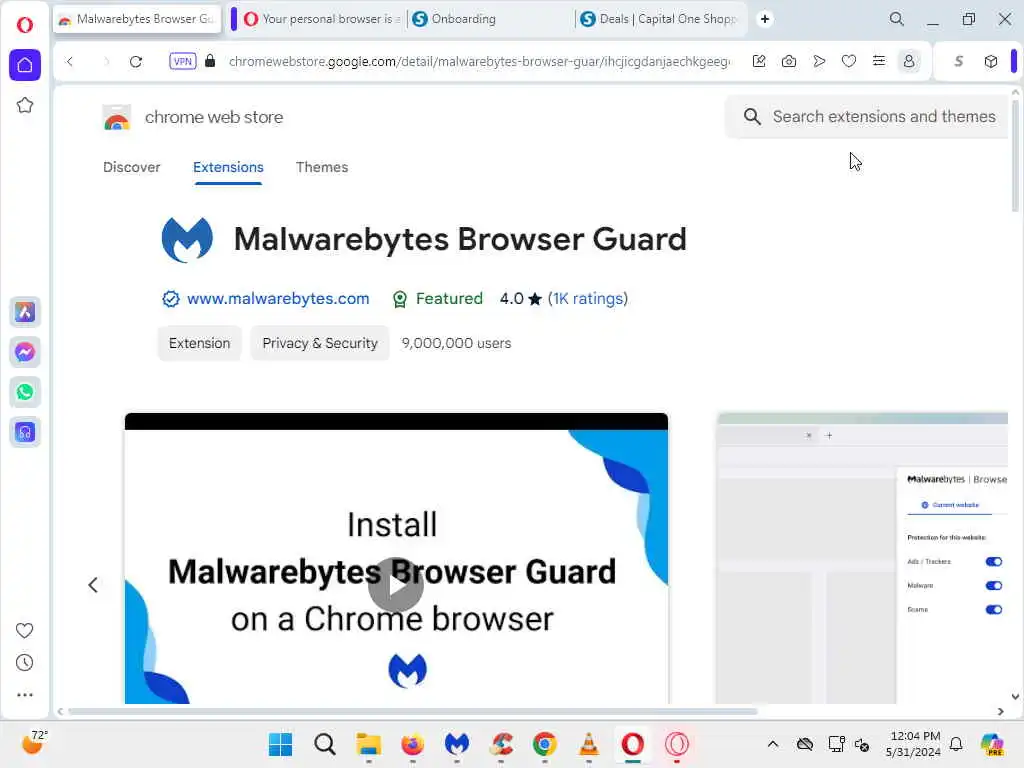This screenshot has height=768, width=1024.
Task: Open Easy Setup sliders icon
Action: 878,61
